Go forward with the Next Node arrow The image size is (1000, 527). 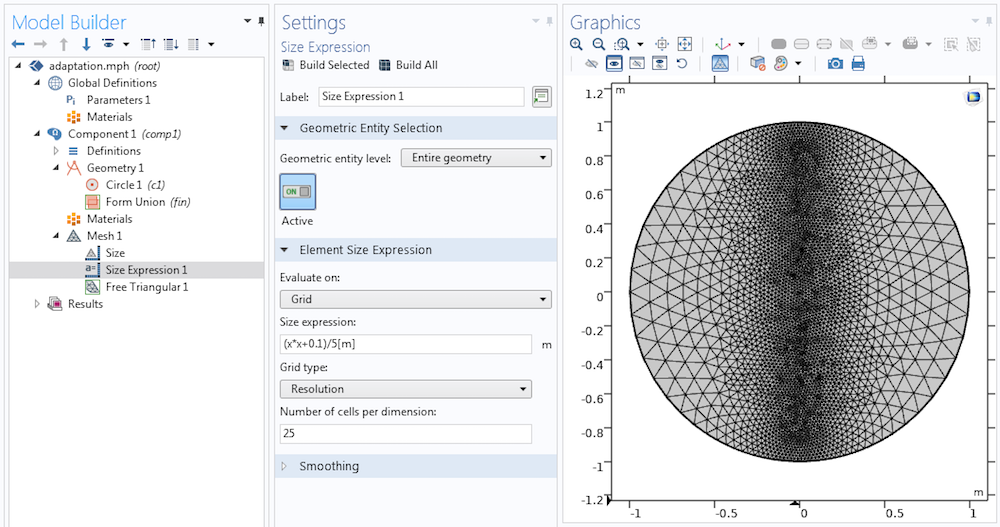(40, 44)
